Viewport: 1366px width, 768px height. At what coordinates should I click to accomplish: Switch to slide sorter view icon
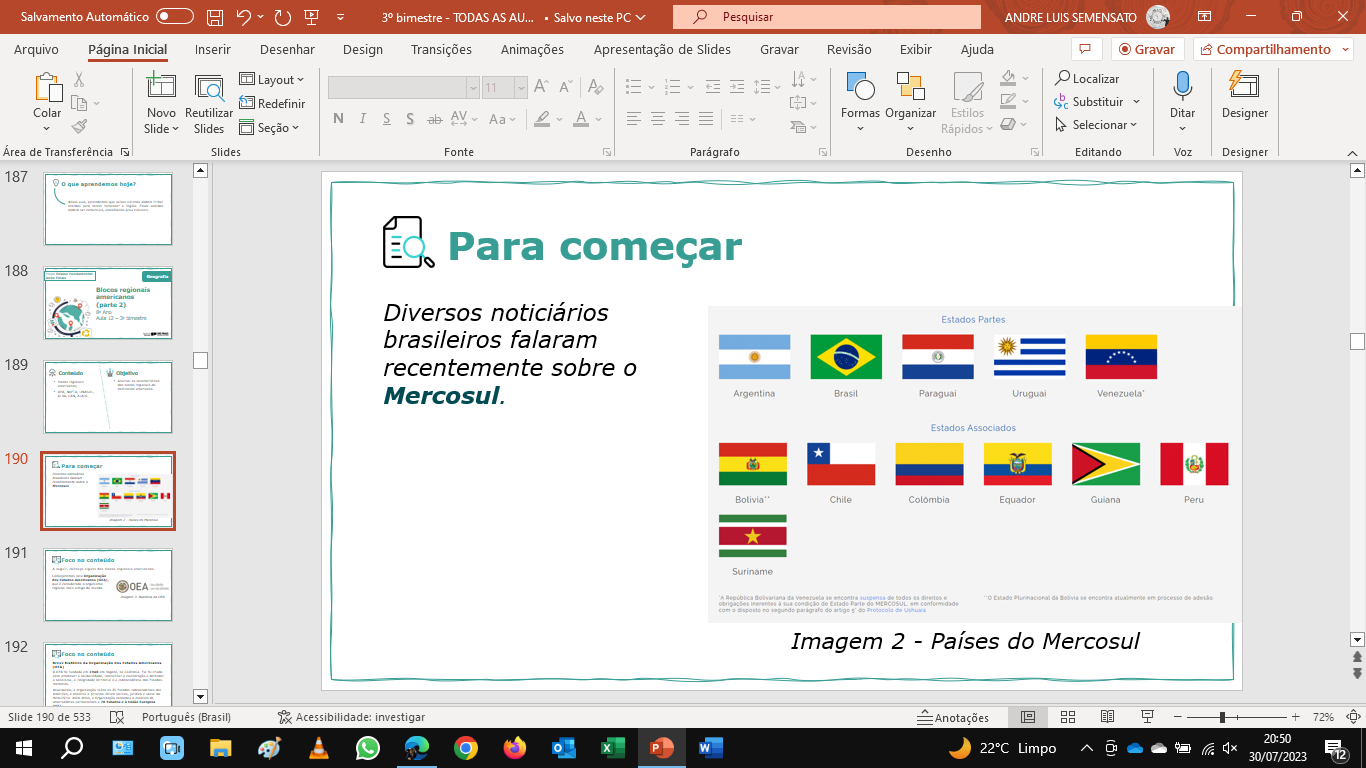tap(1067, 717)
